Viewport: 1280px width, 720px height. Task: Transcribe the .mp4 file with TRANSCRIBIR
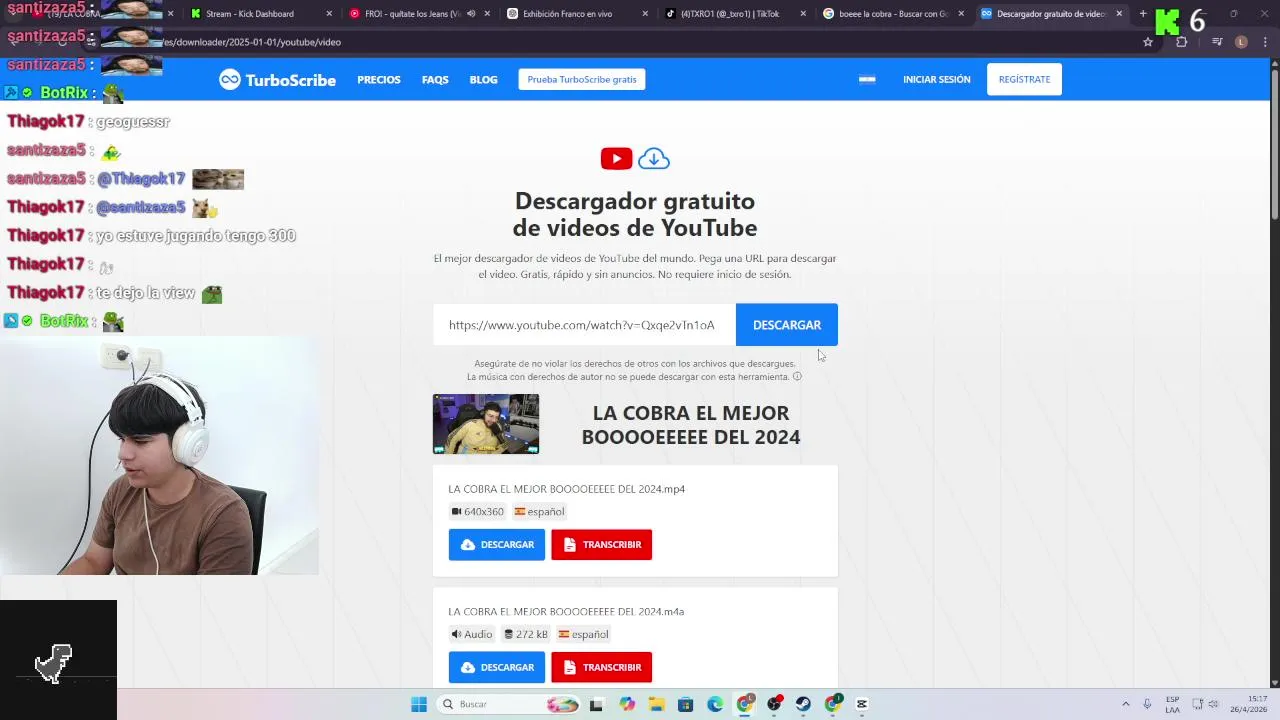click(x=602, y=545)
